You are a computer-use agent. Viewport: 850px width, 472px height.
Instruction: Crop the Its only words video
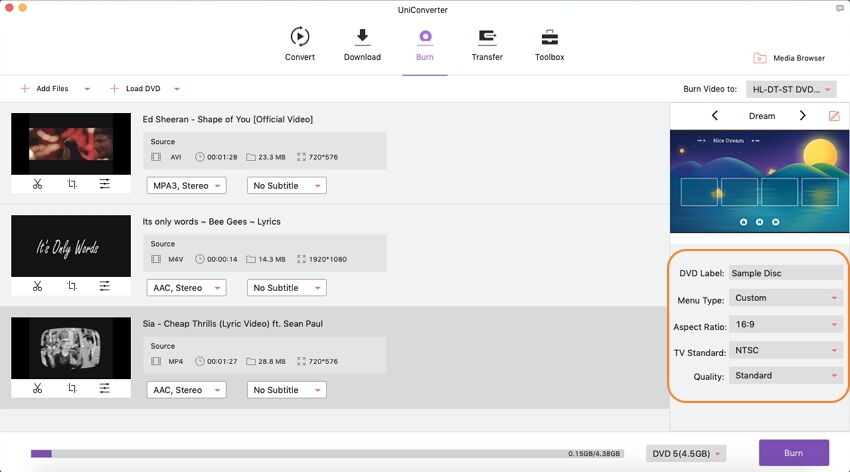pos(72,286)
